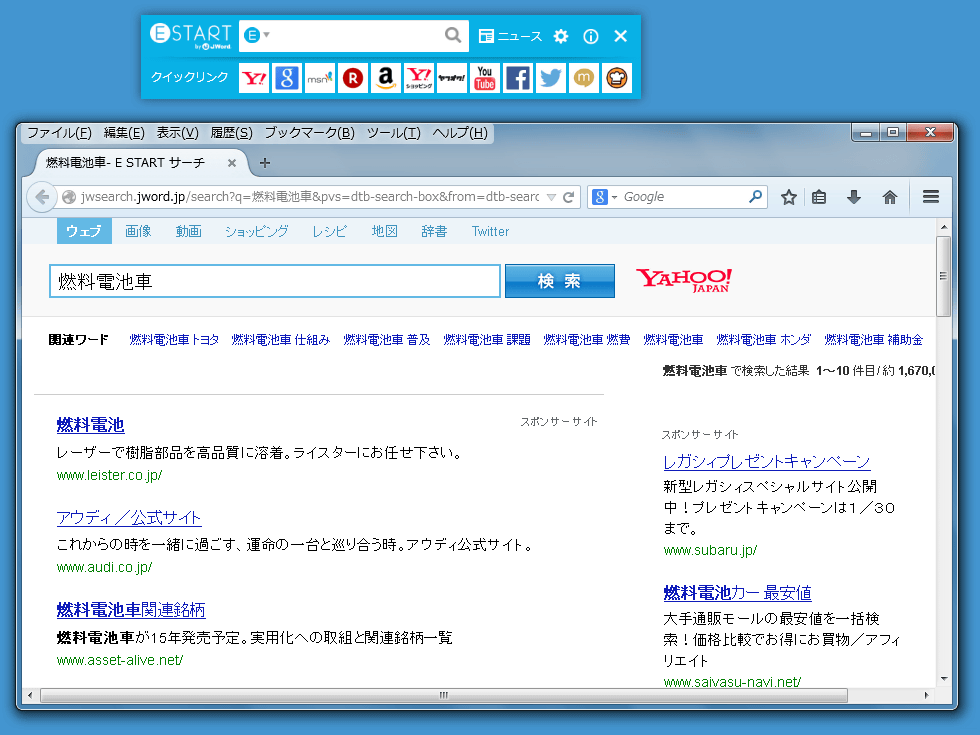Open the browser hamburger menu

(931, 197)
